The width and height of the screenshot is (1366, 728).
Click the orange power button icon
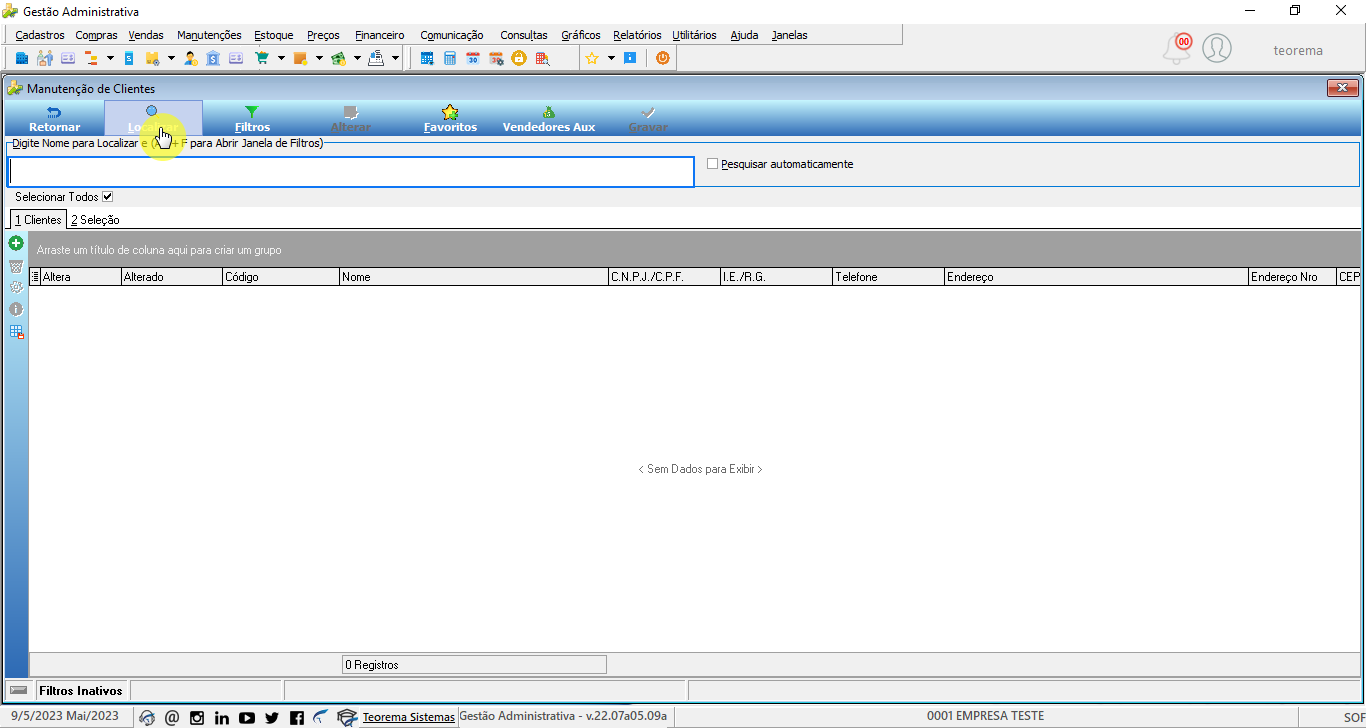coord(662,58)
